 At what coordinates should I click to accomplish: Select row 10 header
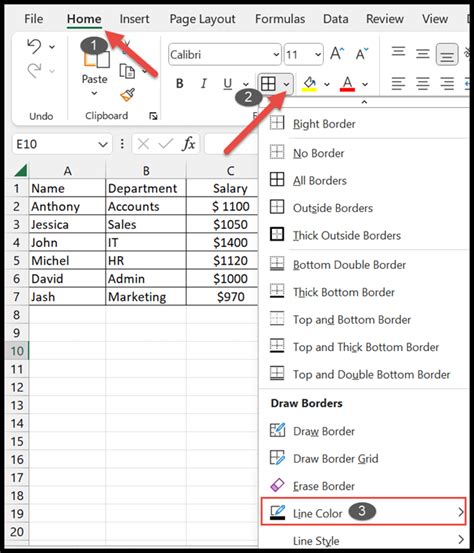(17, 351)
